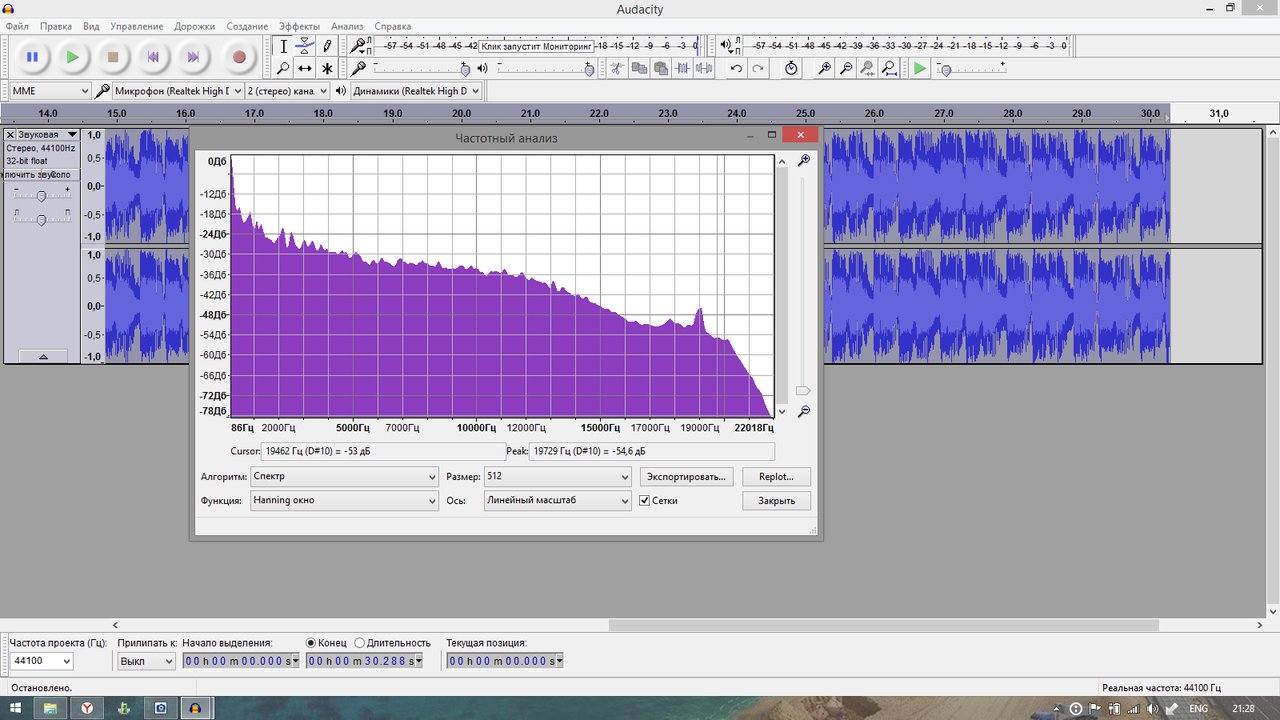Zoom in on spectrum with magnifier icon

[803, 161]
